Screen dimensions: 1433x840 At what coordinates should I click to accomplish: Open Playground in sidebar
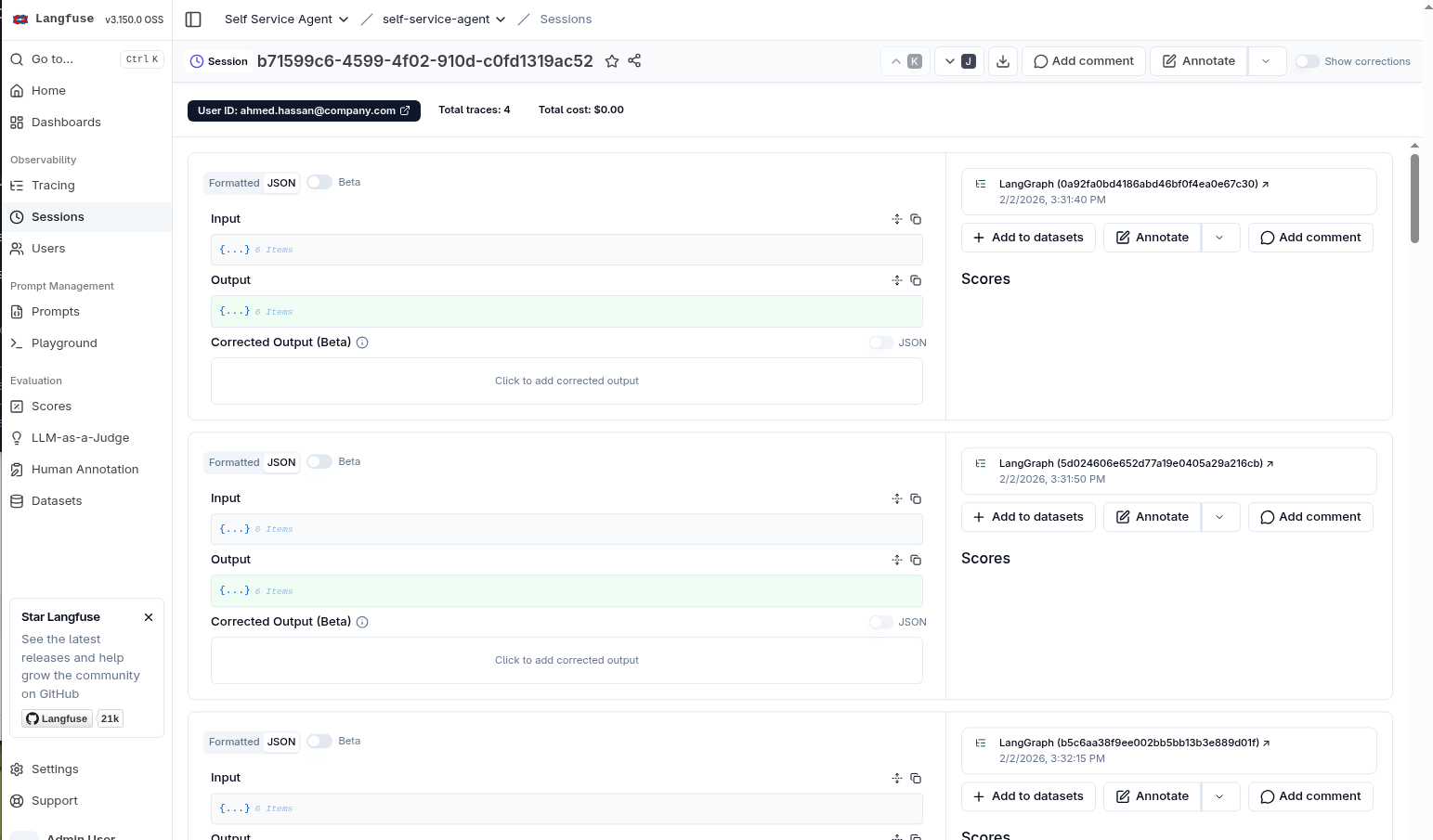point(86,343)
